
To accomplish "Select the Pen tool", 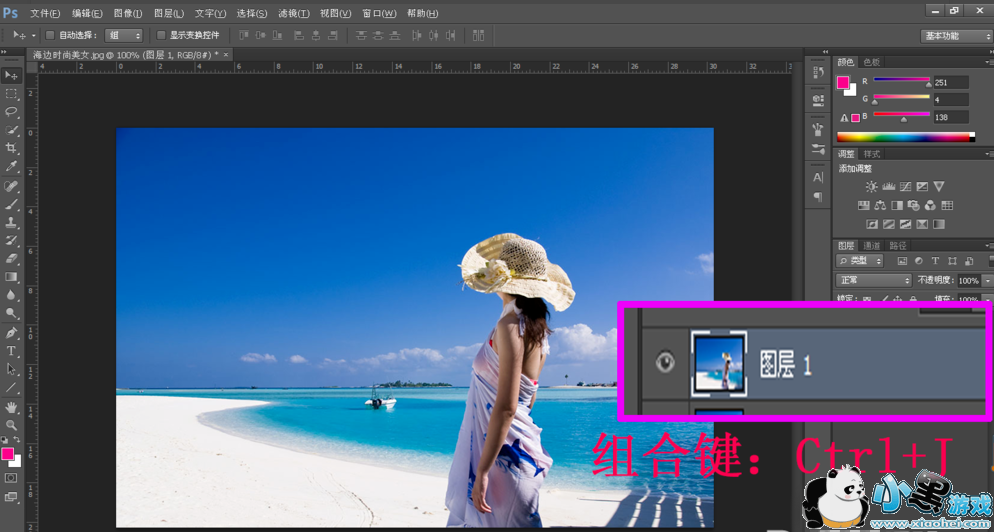I will pos(12,333).
